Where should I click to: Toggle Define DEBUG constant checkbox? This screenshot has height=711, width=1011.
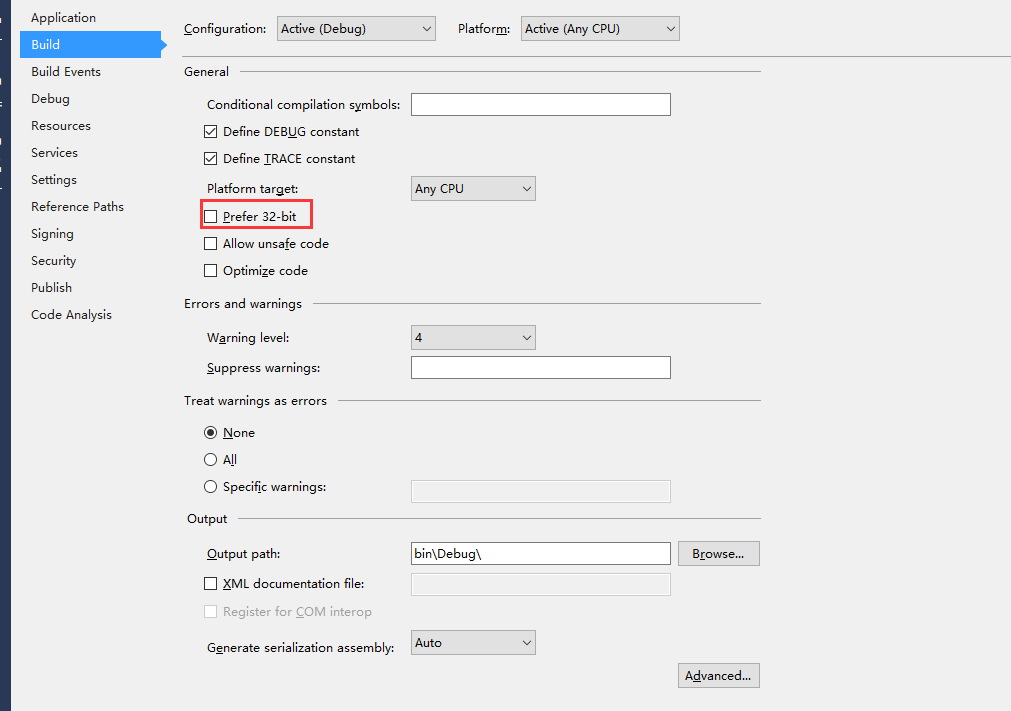(210, 131)
